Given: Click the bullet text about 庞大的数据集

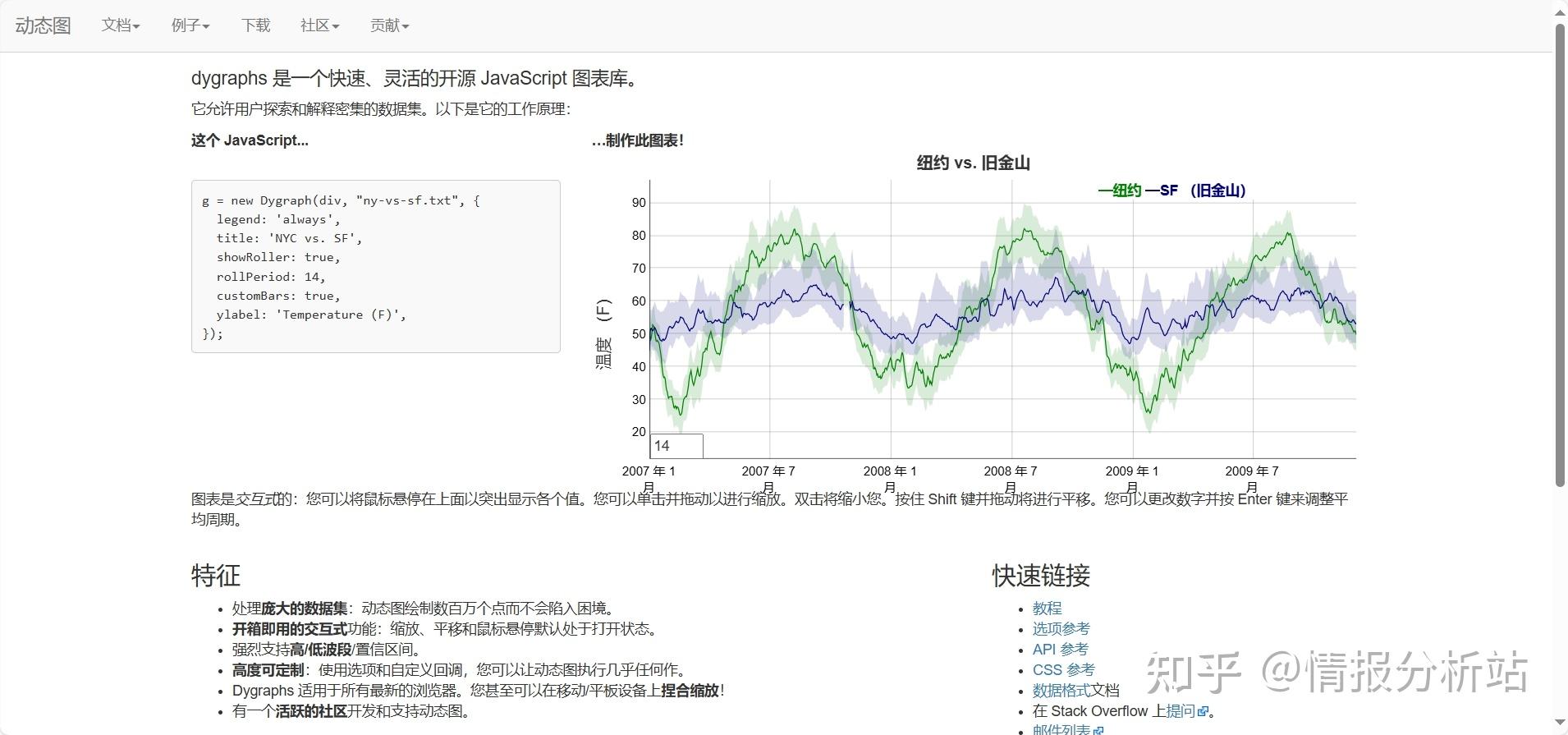Looking at the screenshot, I should point(424,609).
